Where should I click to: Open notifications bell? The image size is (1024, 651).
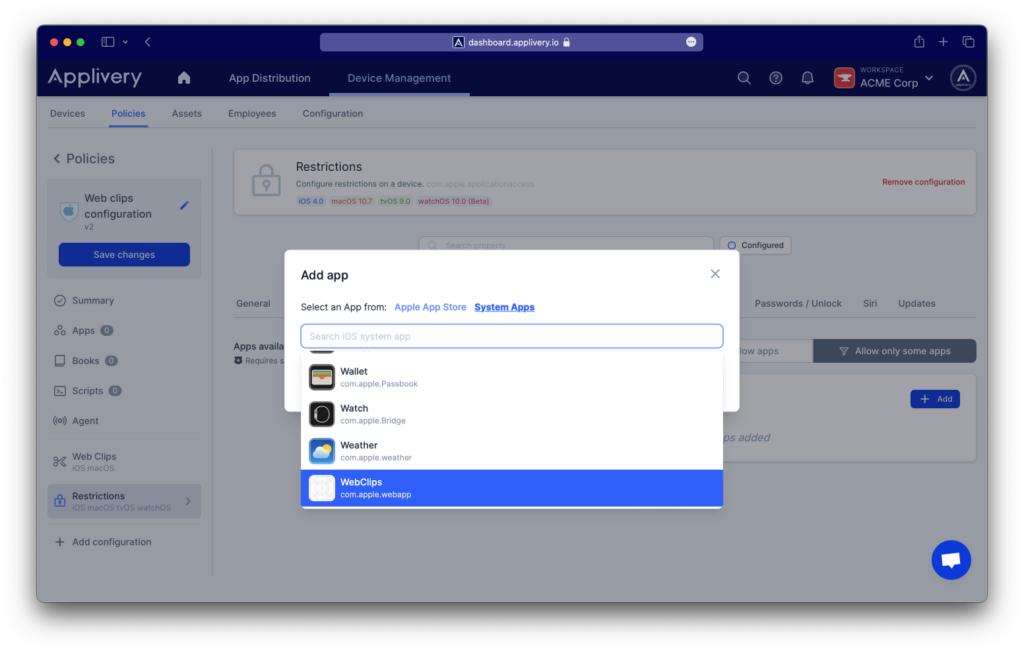807,78
